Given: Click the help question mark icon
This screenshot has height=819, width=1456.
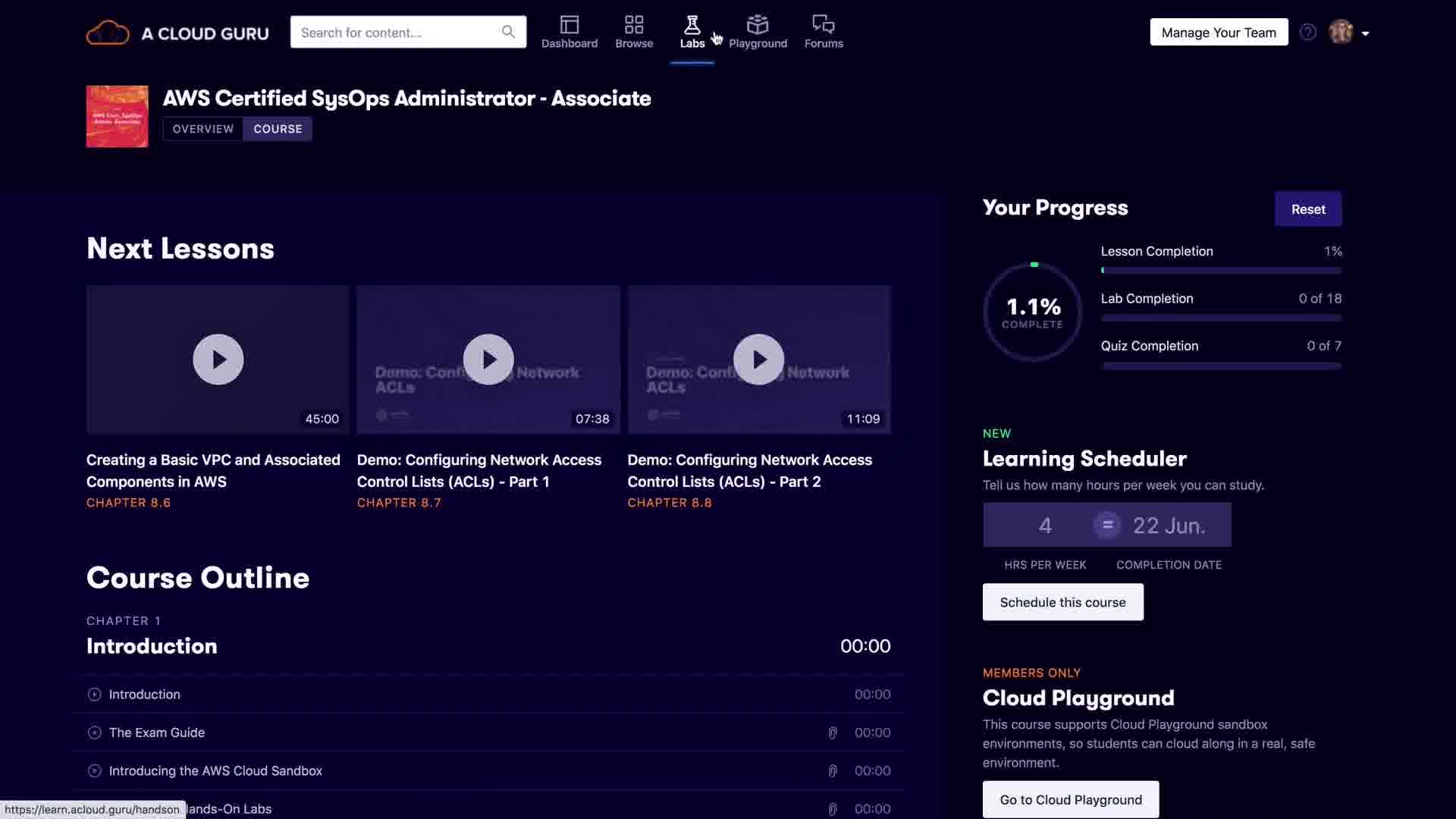Looking at the screenshot, I should pyautogui.click(x=1308, y=33).
